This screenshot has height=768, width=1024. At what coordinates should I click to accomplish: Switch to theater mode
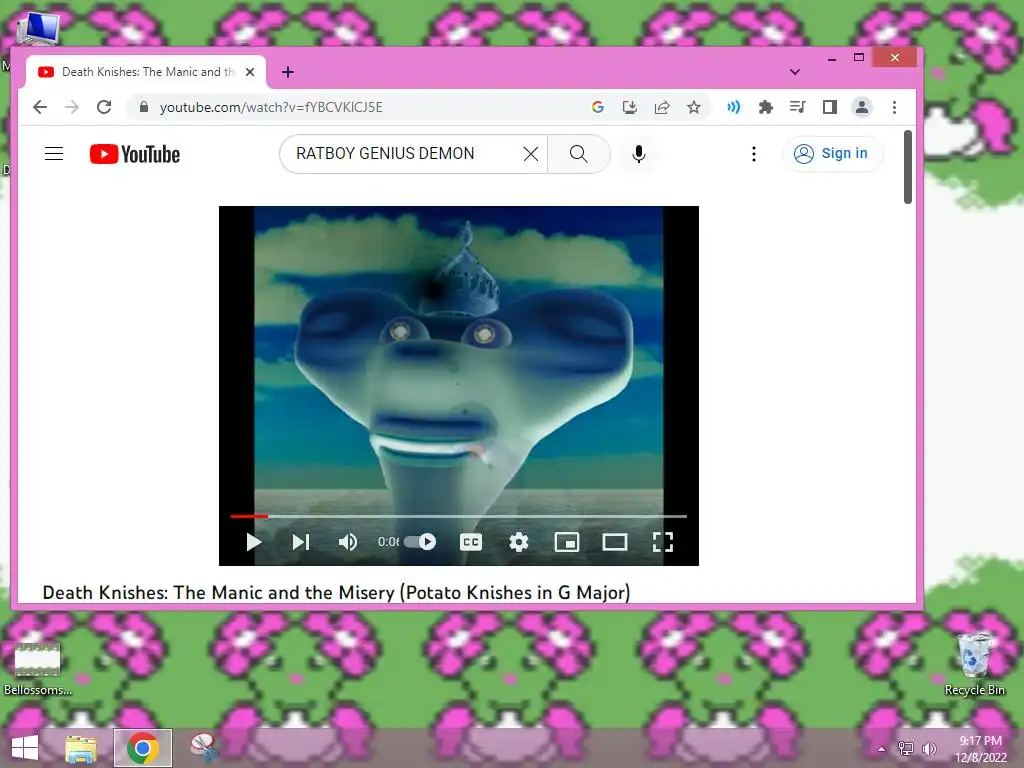click(615, 542)
